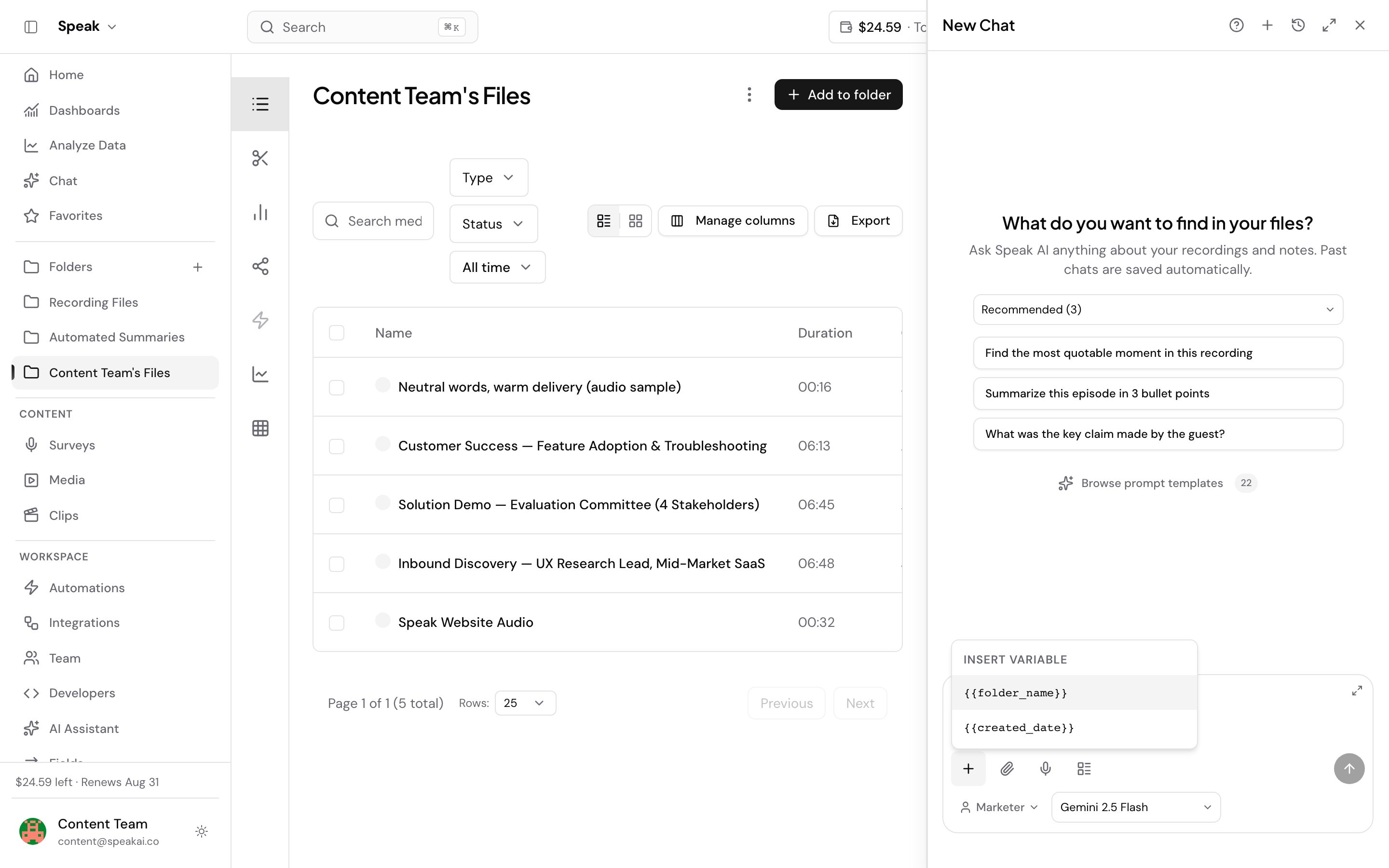Open the Type filter dropdown
This screenshot has width=1389, height=868.
point(489,177)
